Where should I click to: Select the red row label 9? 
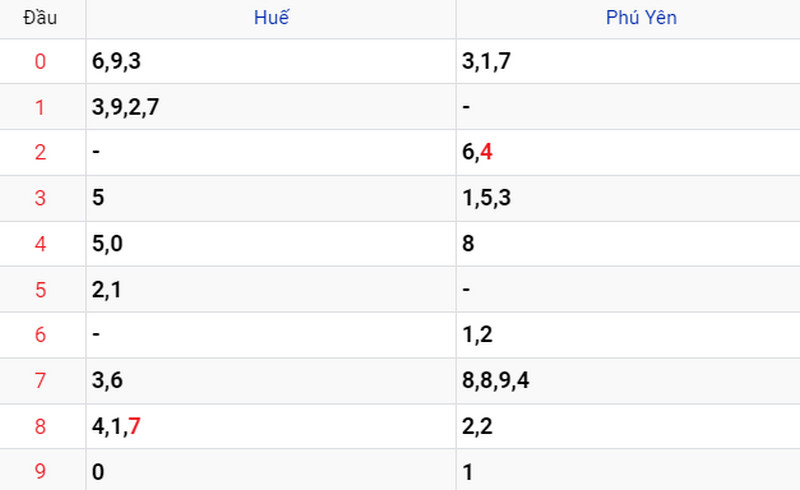click(40, 471)
